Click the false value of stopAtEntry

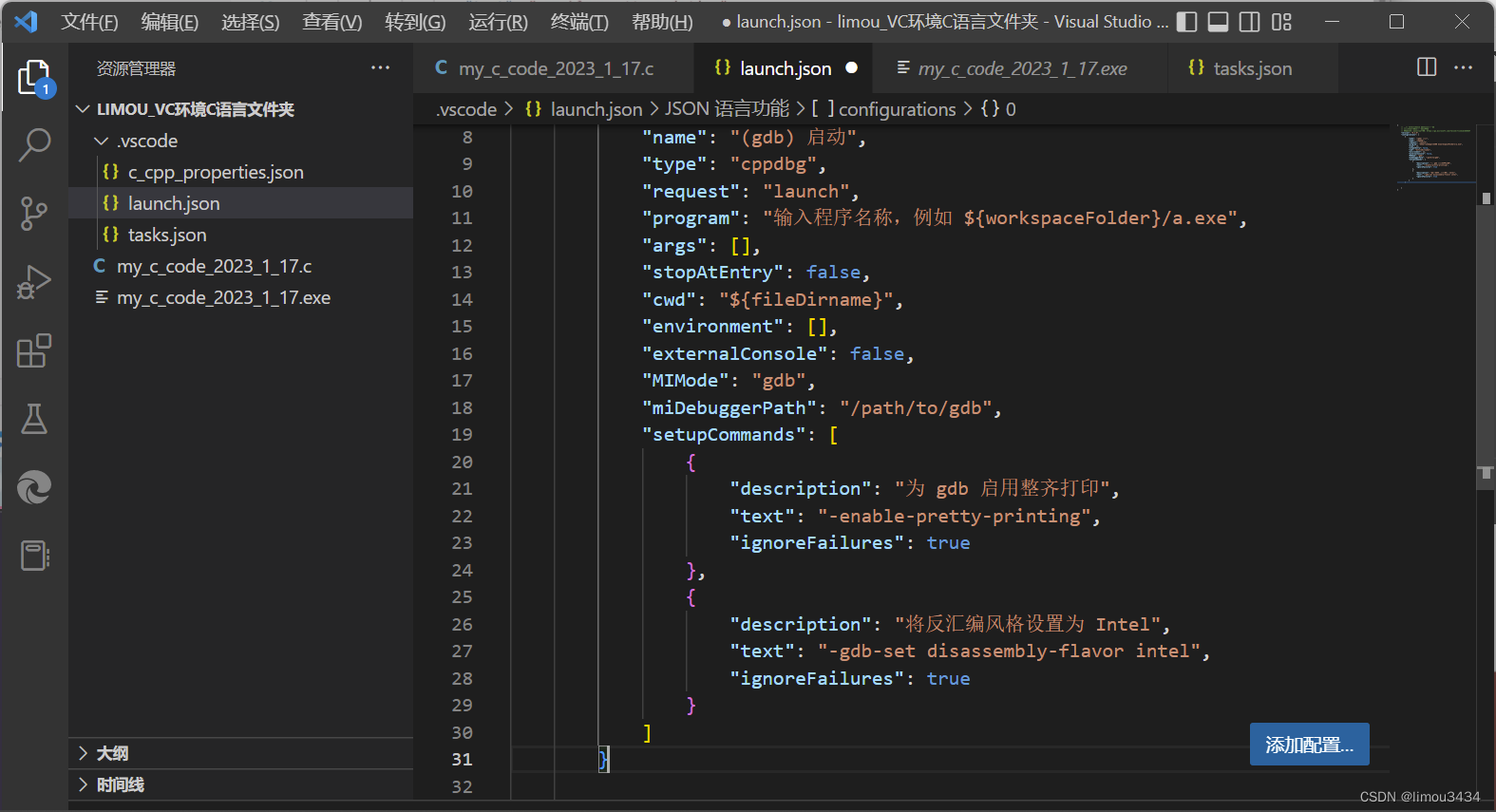pyautogui.click(x=833, y=273)
